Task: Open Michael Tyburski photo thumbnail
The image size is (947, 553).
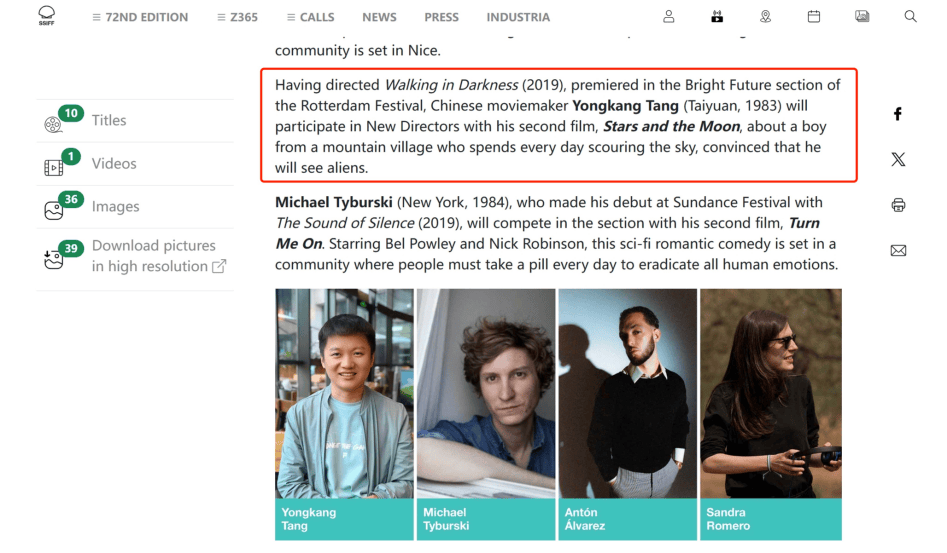Action: coord(486,394)
